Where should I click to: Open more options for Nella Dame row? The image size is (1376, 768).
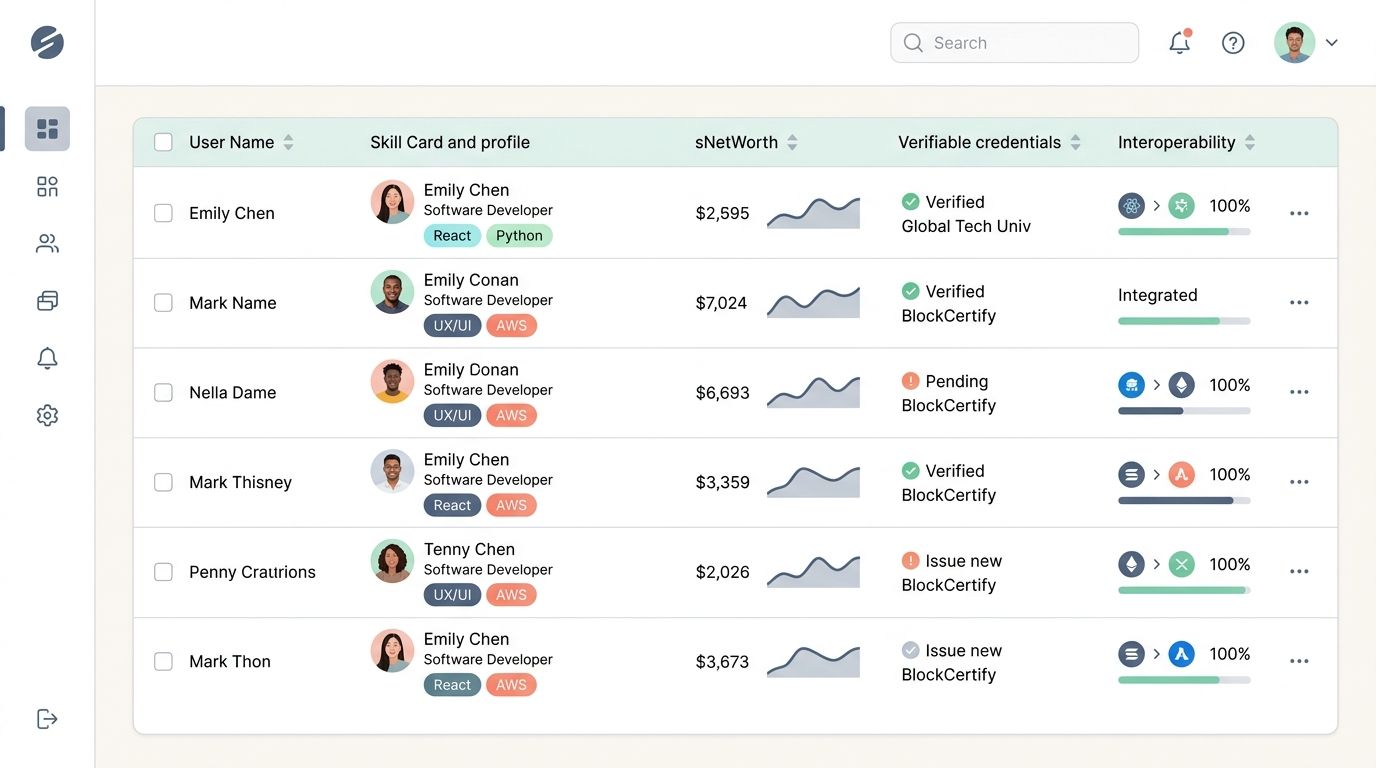click(x=1299, y=393)
